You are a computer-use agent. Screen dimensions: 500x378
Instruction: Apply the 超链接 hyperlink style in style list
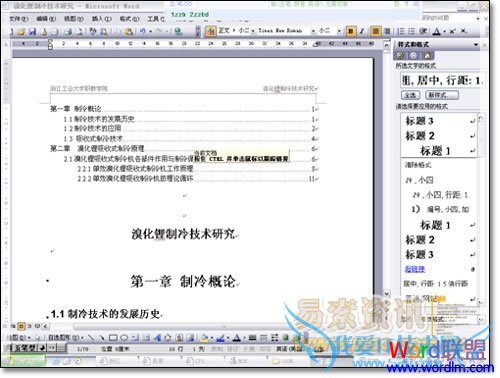point(415,269)
